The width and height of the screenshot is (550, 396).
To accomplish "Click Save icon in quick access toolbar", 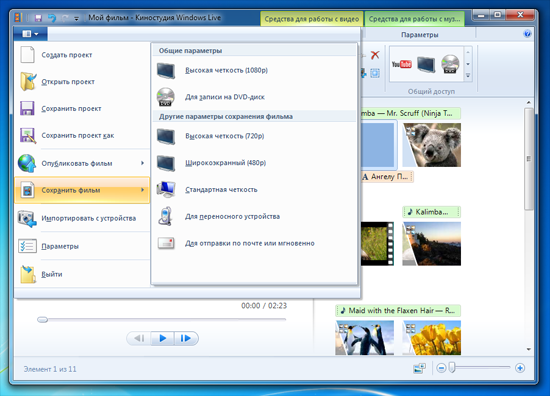I will click(x=38, y=18).
